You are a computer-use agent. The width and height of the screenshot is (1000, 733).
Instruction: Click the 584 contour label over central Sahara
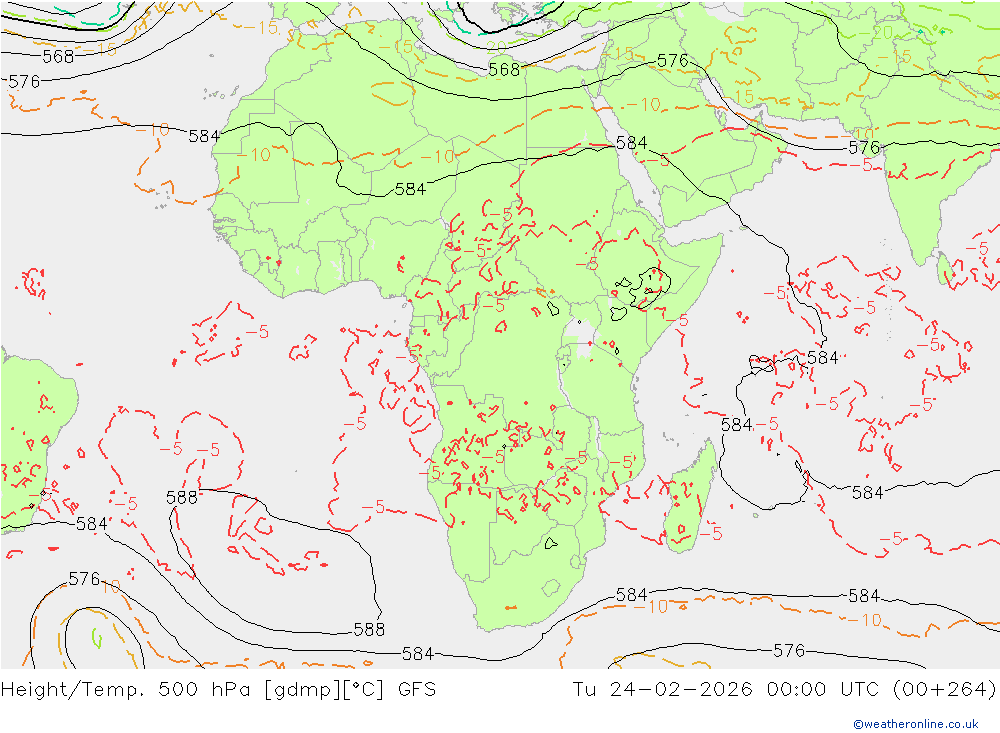pyautogui.click(x=410, y=189)
